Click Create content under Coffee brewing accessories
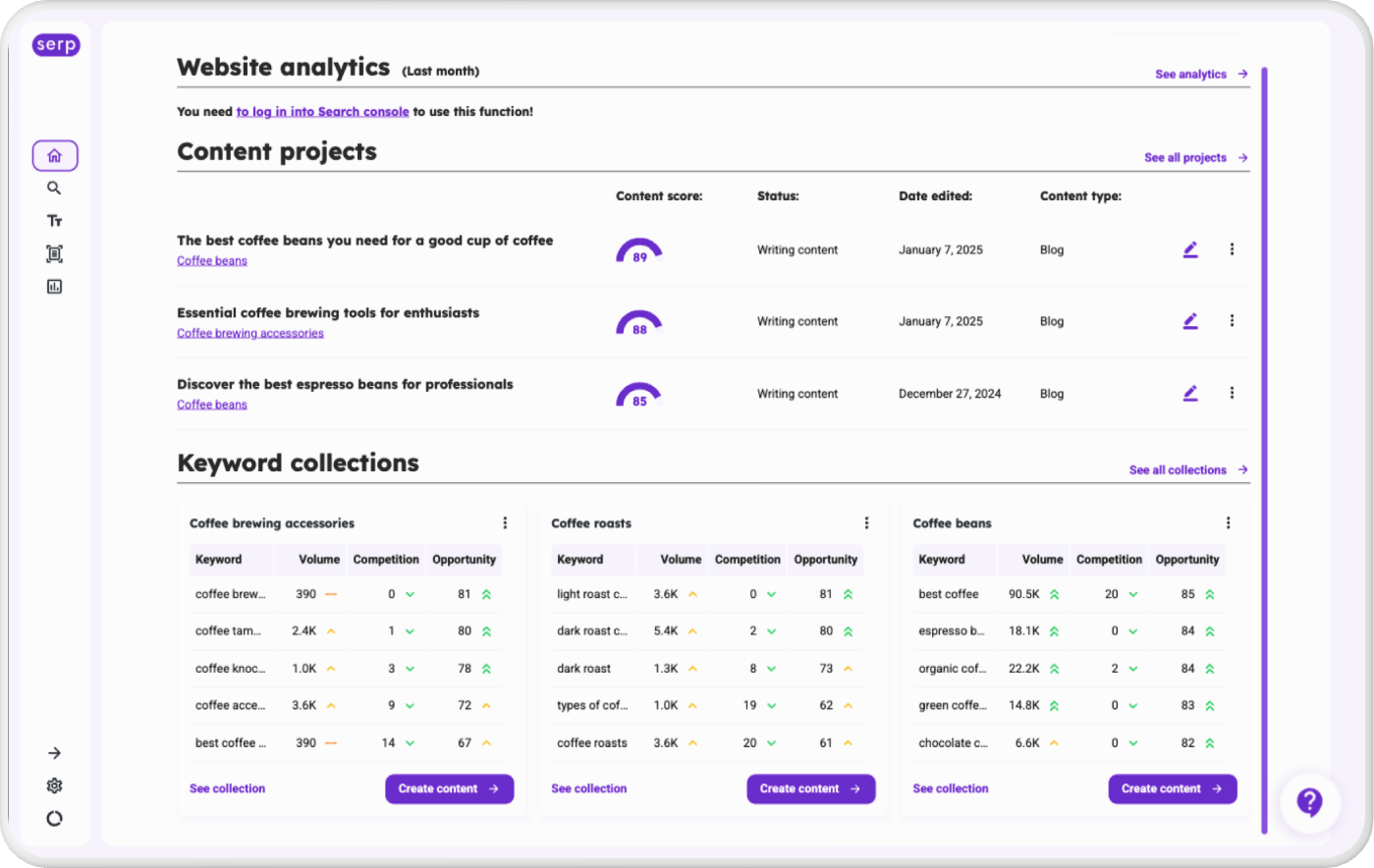The height and width of the screenshot is (868, 1374). tap(449, 788)
